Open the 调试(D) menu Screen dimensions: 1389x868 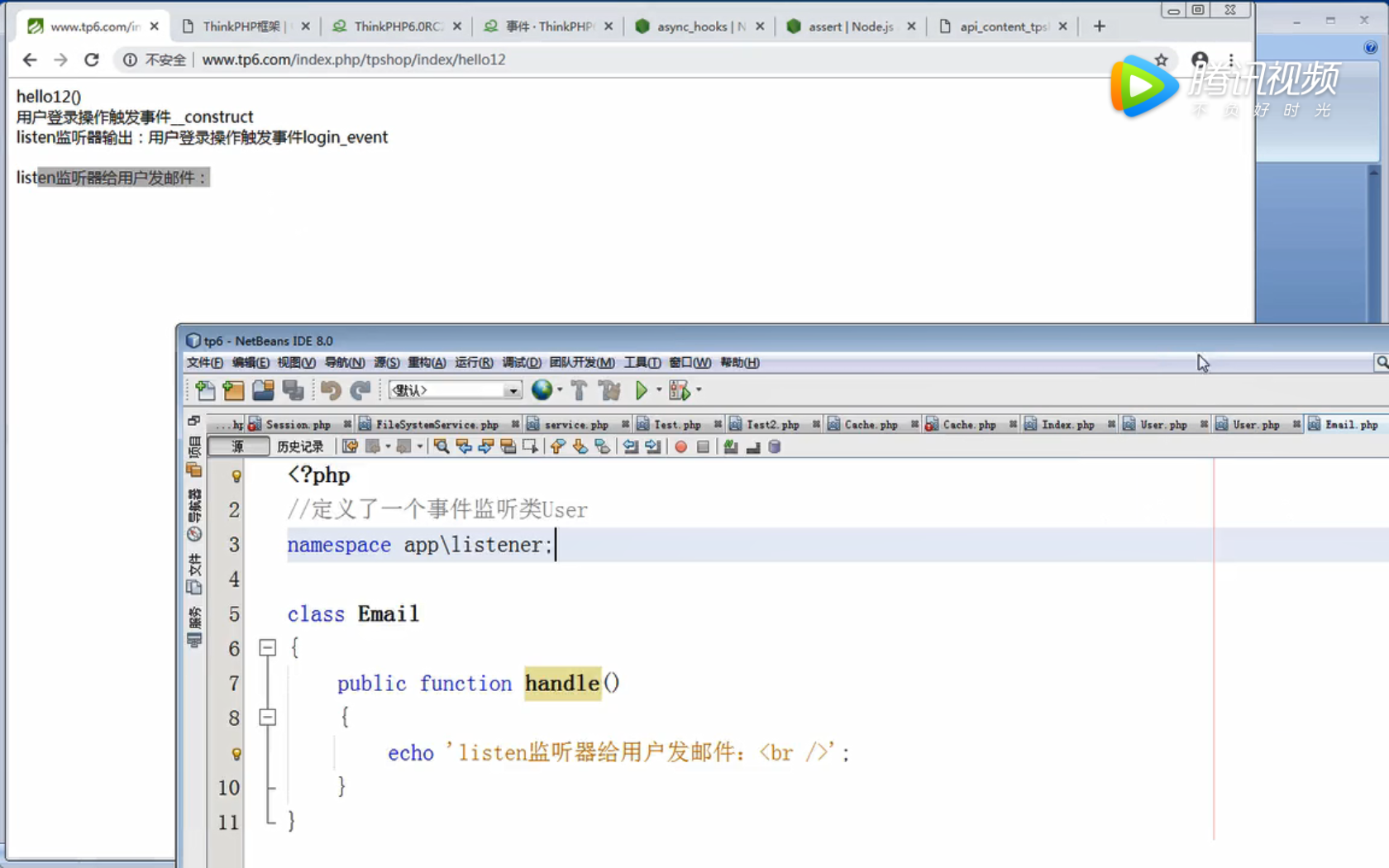pyautogui.click(x=522, y=362)
